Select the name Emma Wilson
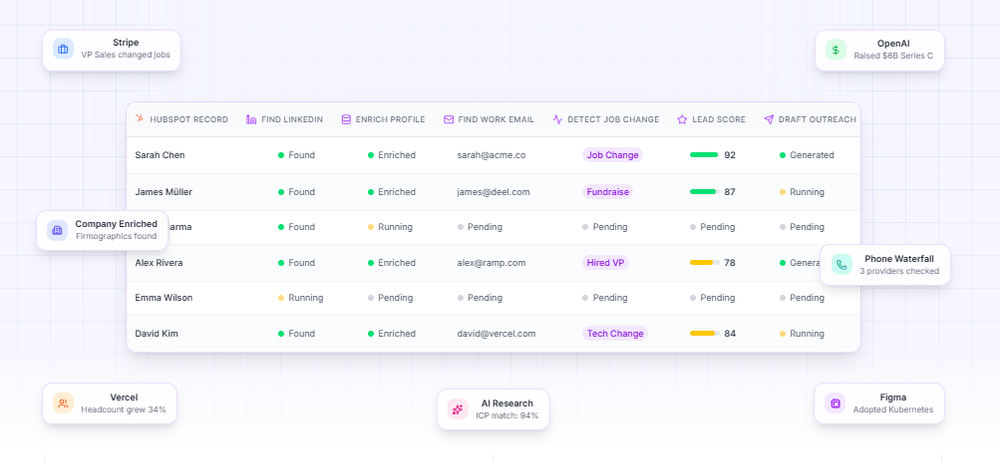Screen dimensions: 1000x462 point(164,298)
